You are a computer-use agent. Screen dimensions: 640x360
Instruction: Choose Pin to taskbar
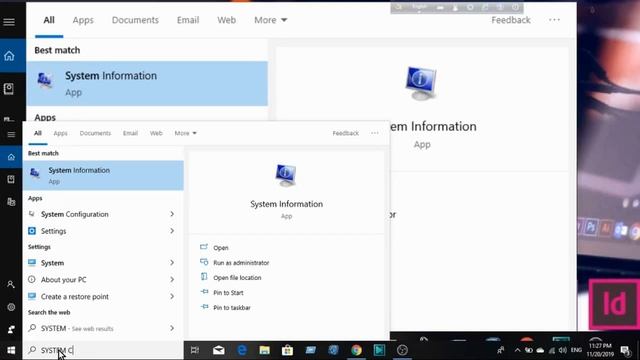coord(232,308)
